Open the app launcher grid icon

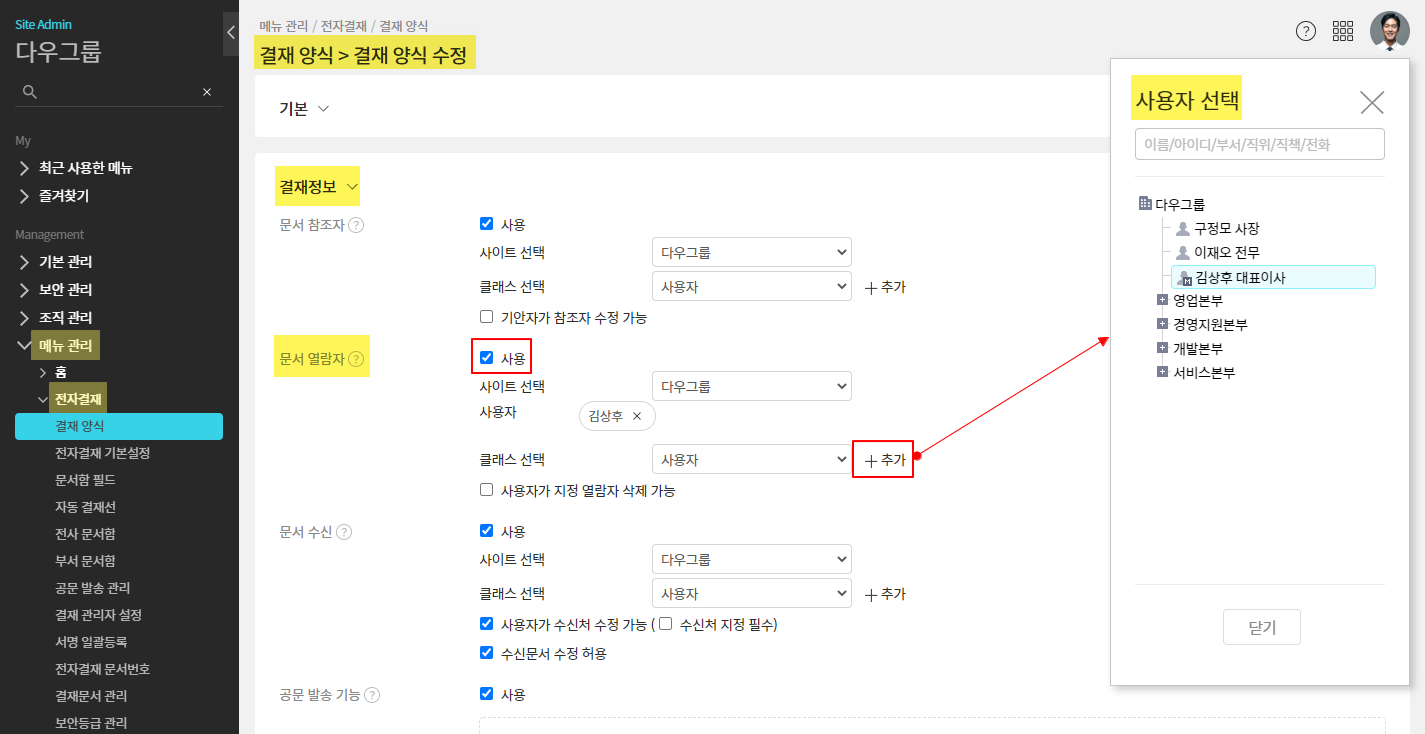(1342, 31)
